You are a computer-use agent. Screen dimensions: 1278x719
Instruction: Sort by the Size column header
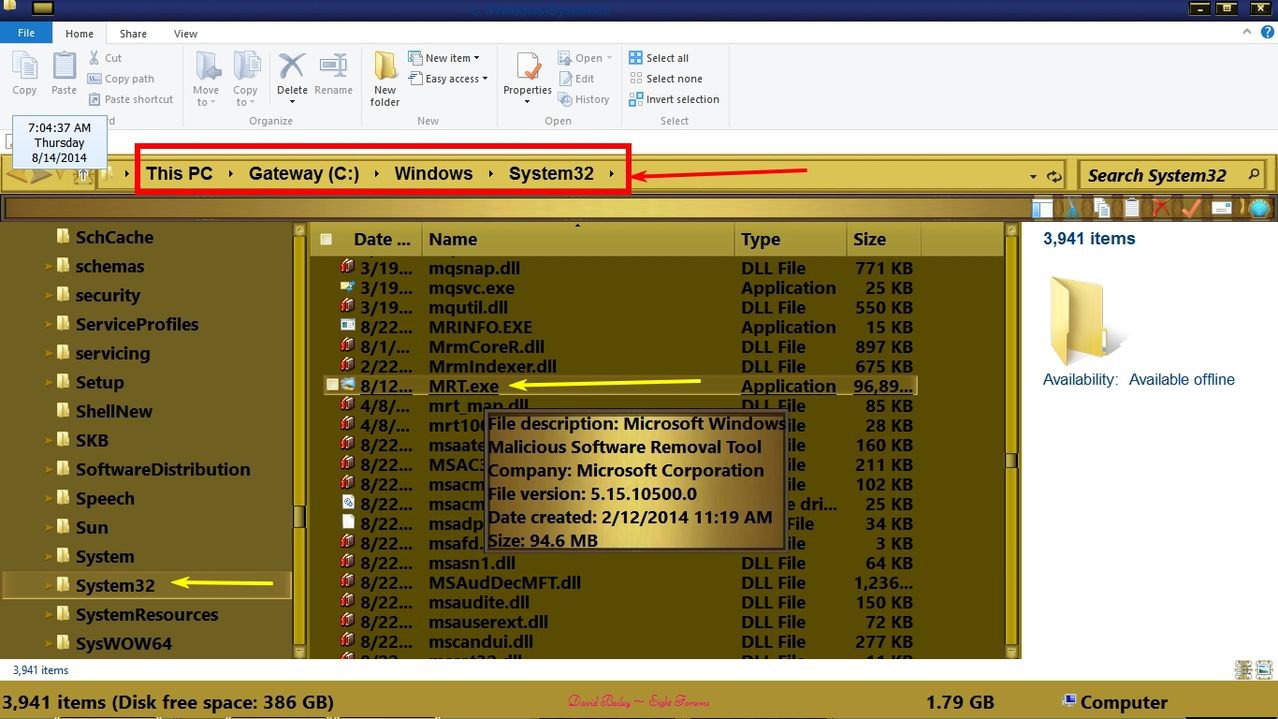(x=884, y=239)
